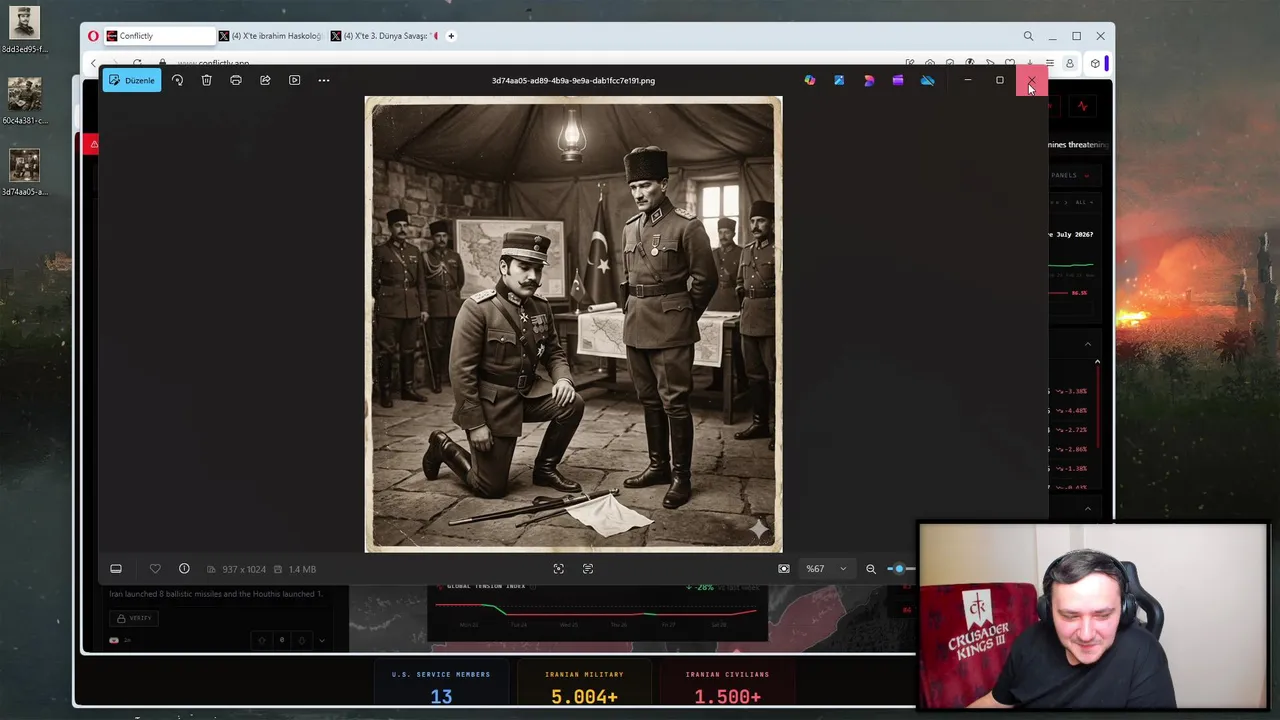This screenshot has width=1280, height=720.
Task: Click the browser search magnifier icon
Action: coord(1028,36)
